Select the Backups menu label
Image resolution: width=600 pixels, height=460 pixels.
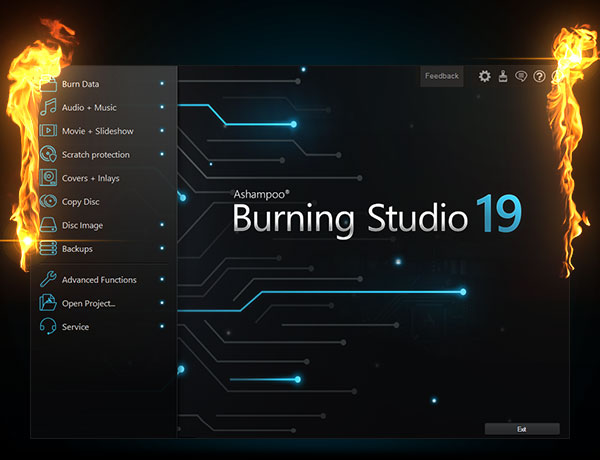[x=77, y=249]
